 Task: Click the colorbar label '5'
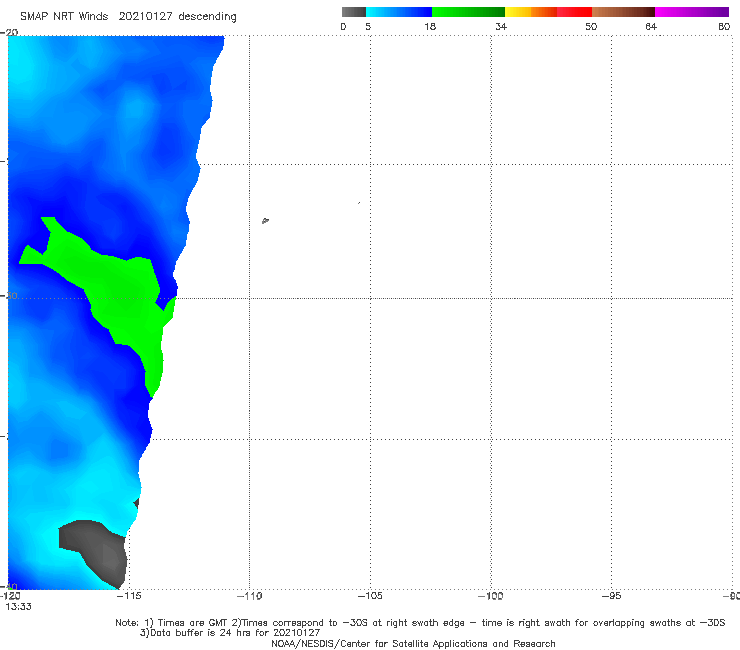pyautogui.click(x=368, y=27)
